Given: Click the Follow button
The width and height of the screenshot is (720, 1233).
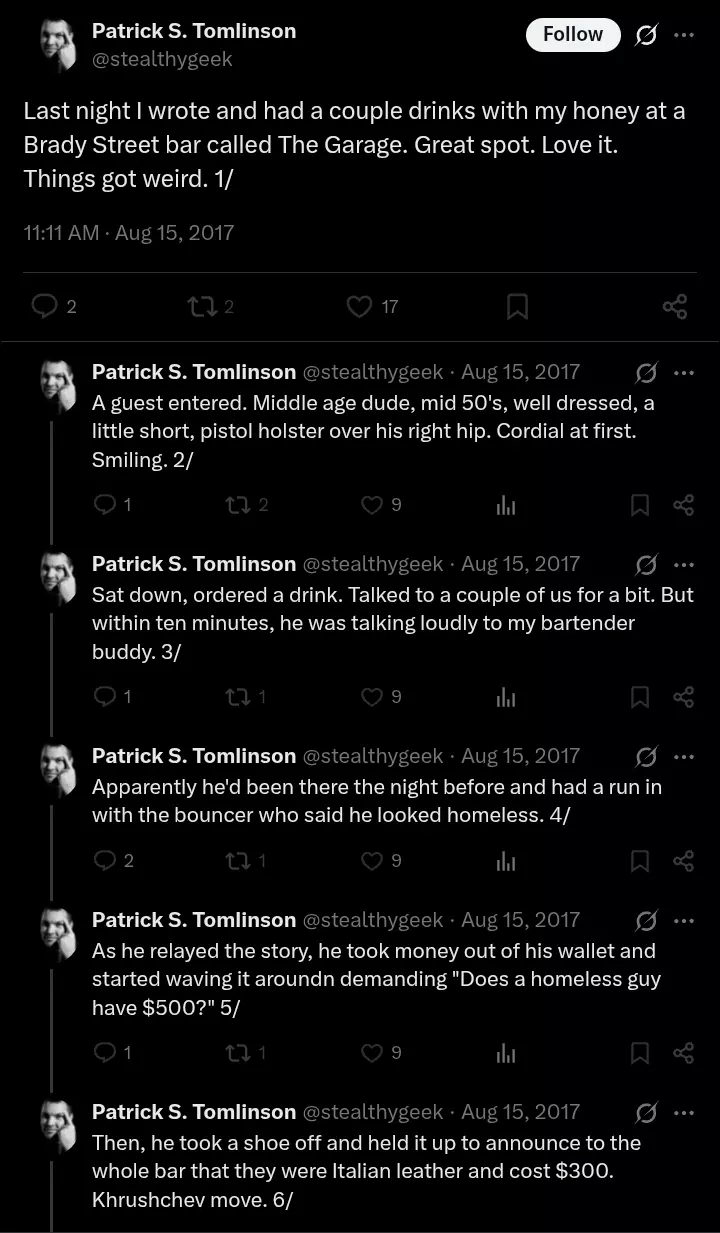Looking at the screenshot, I should pyautogui.click(x=573, y=35).
